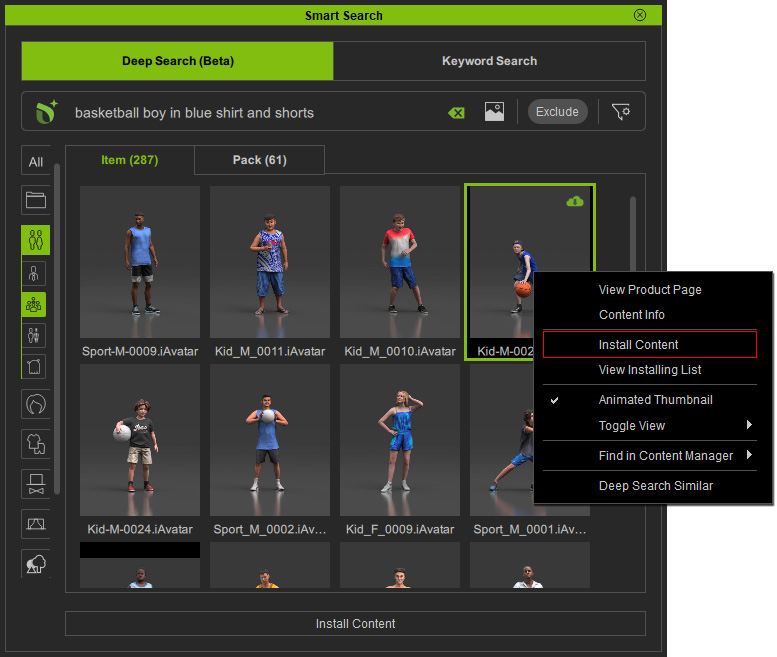Screen dimensions: 777x657
Task: Click the Sport-M-0009.iAvatar file name
Action: 140,351
